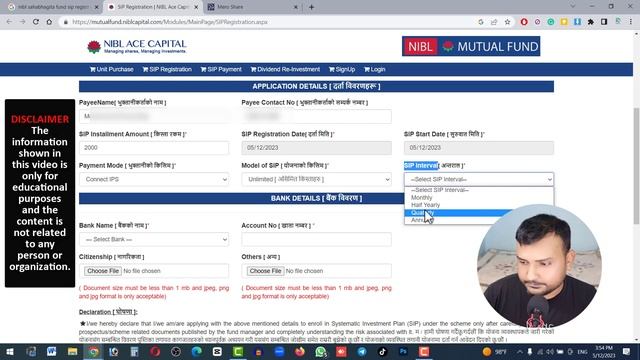Open the Select Bank dropdown

pyautogui.click(x=154, y=239)
